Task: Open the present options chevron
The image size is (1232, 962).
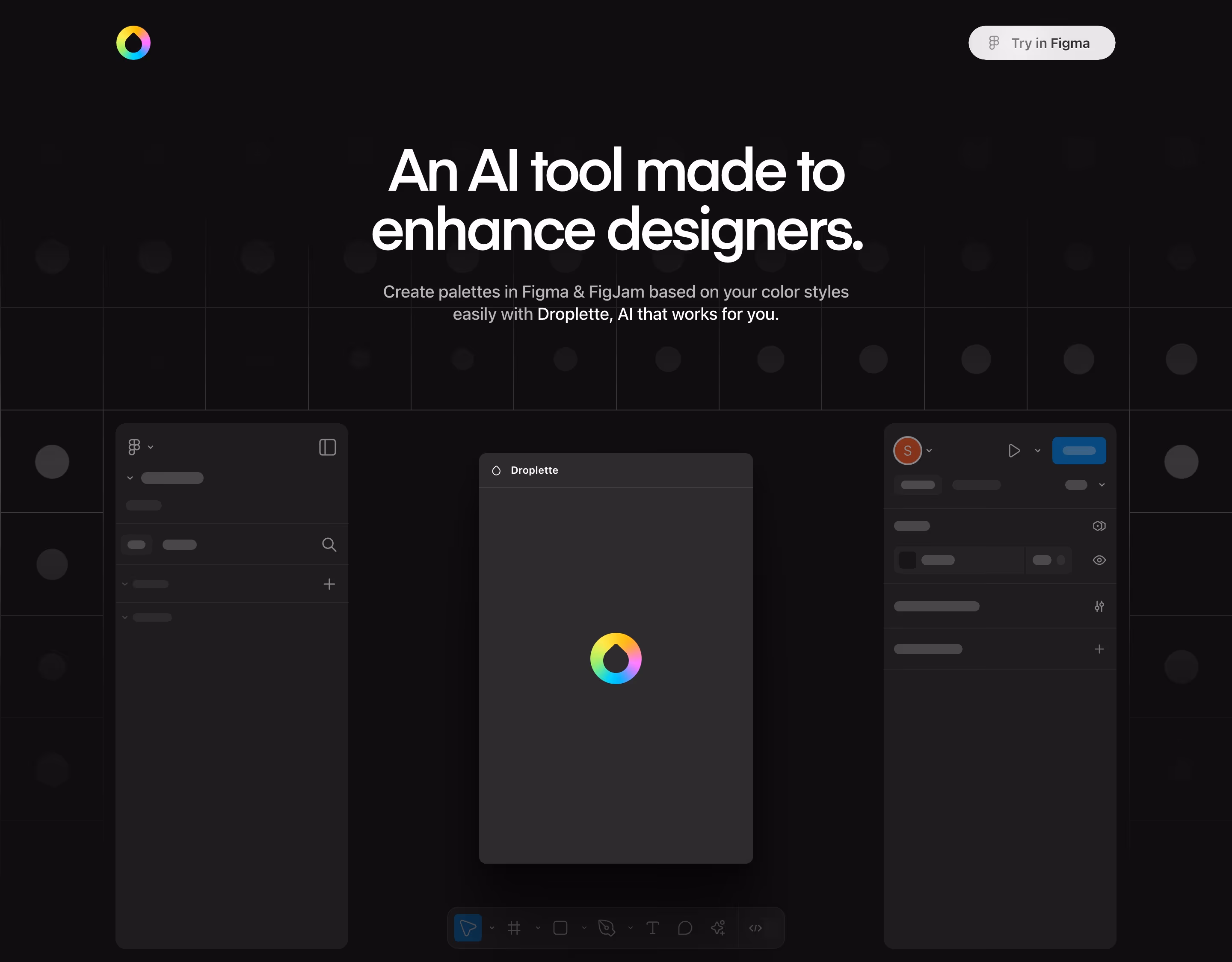Action: [x=1037, y=451]
